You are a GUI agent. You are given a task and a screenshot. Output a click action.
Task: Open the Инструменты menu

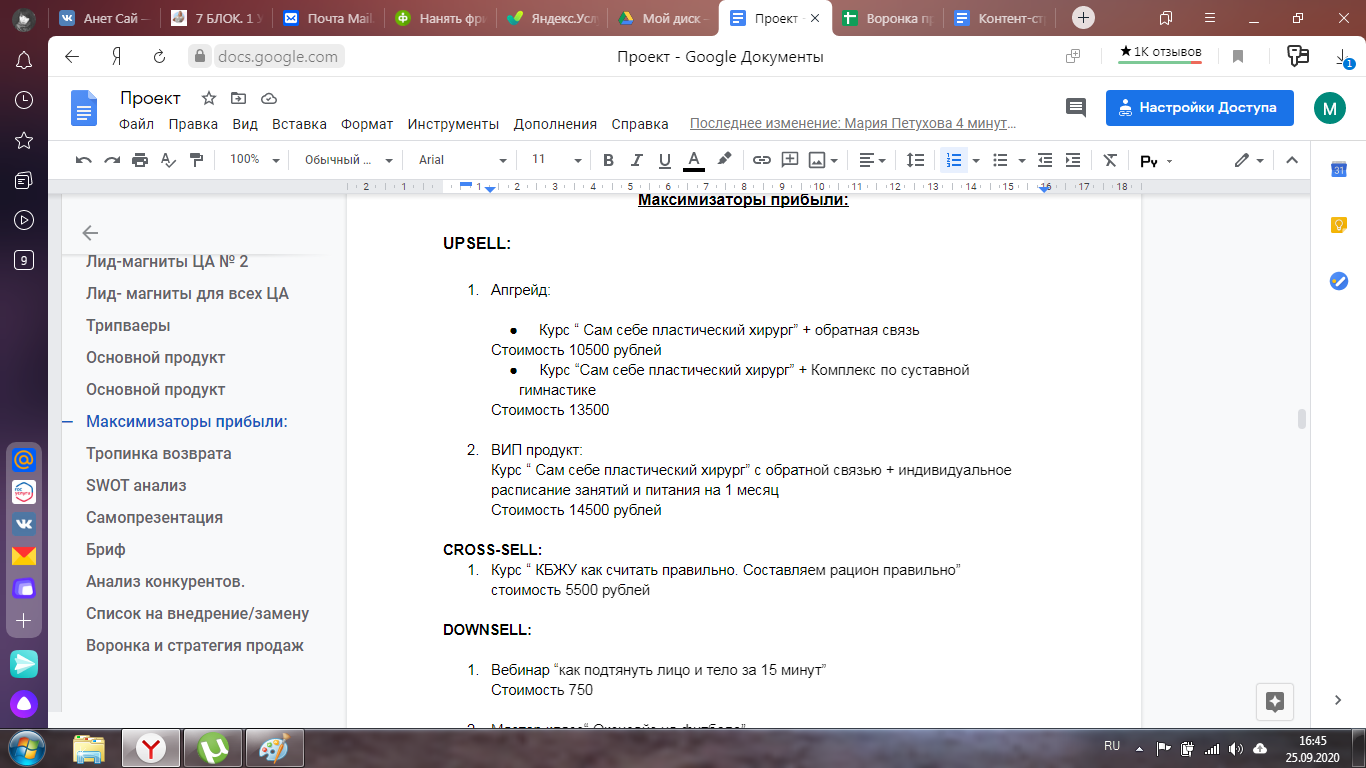tap(453, 124)
